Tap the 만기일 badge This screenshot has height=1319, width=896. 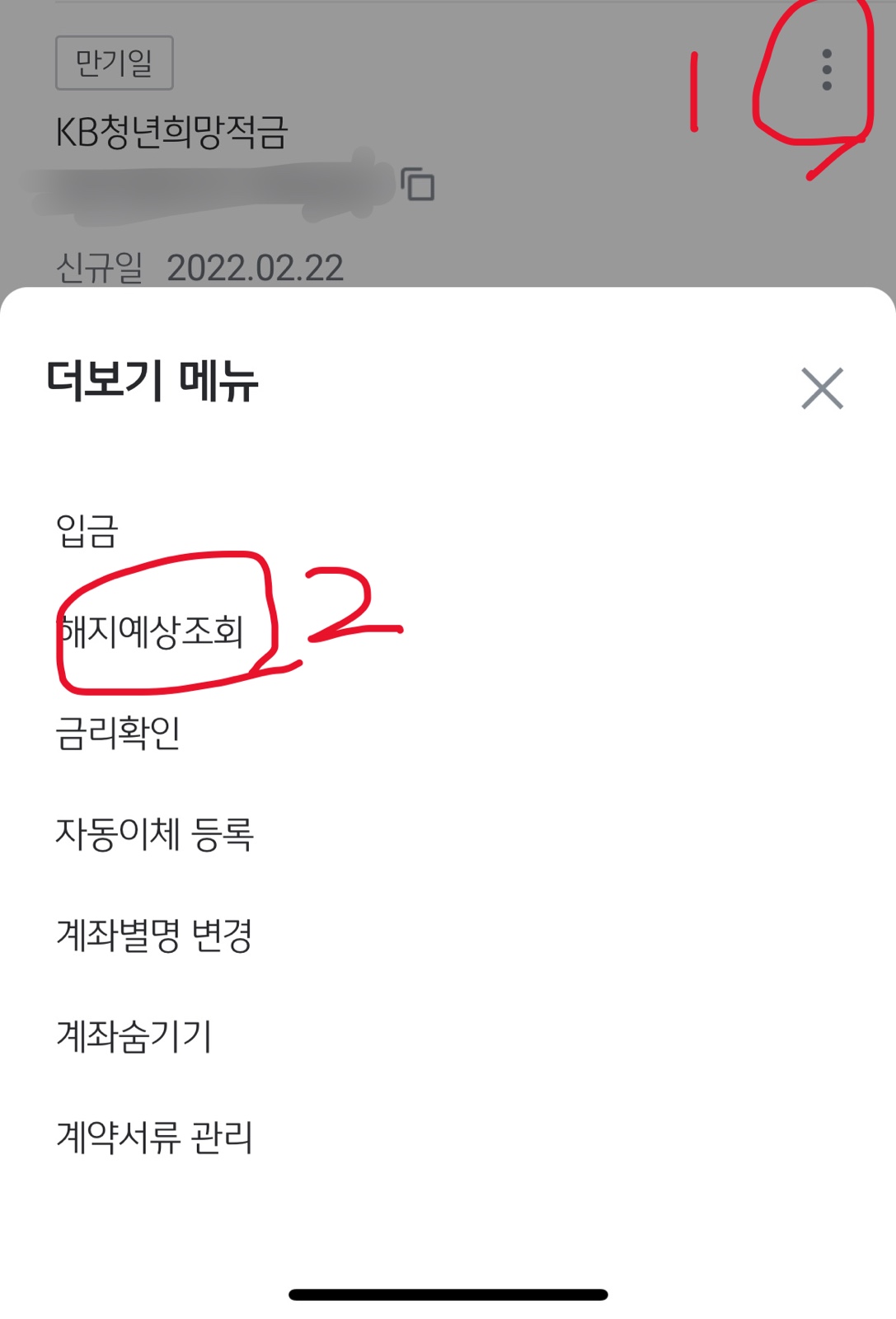click(x=115, y=63)
